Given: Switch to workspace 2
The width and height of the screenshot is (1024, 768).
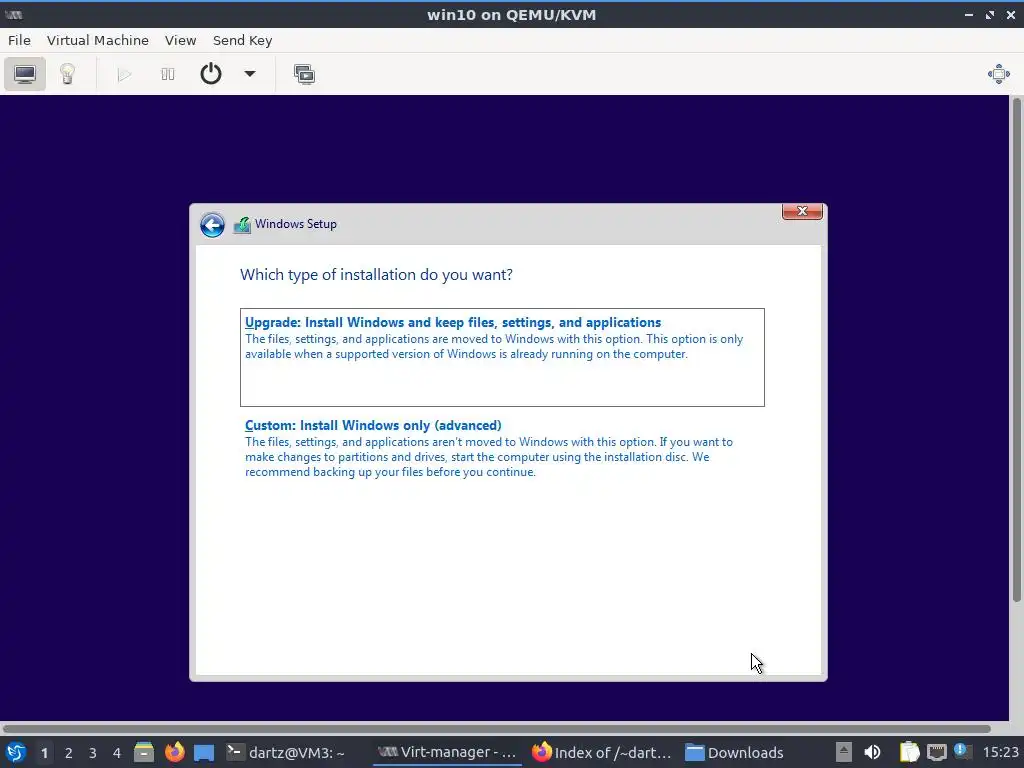Looking at the screenshot, I should pyautogui.click(x=69, y=753).
